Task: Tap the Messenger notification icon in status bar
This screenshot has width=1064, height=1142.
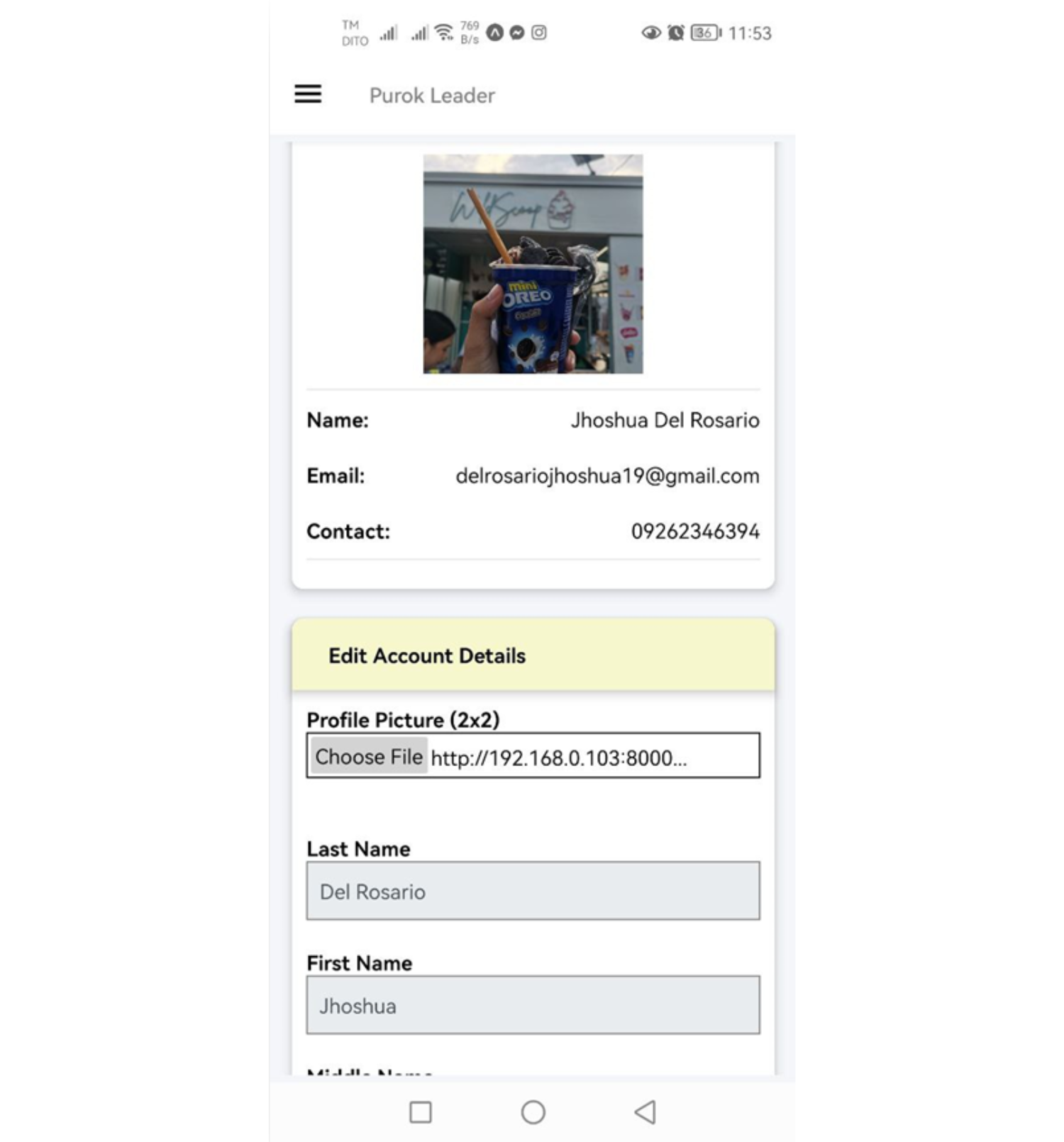Action: tap(517, 33)
